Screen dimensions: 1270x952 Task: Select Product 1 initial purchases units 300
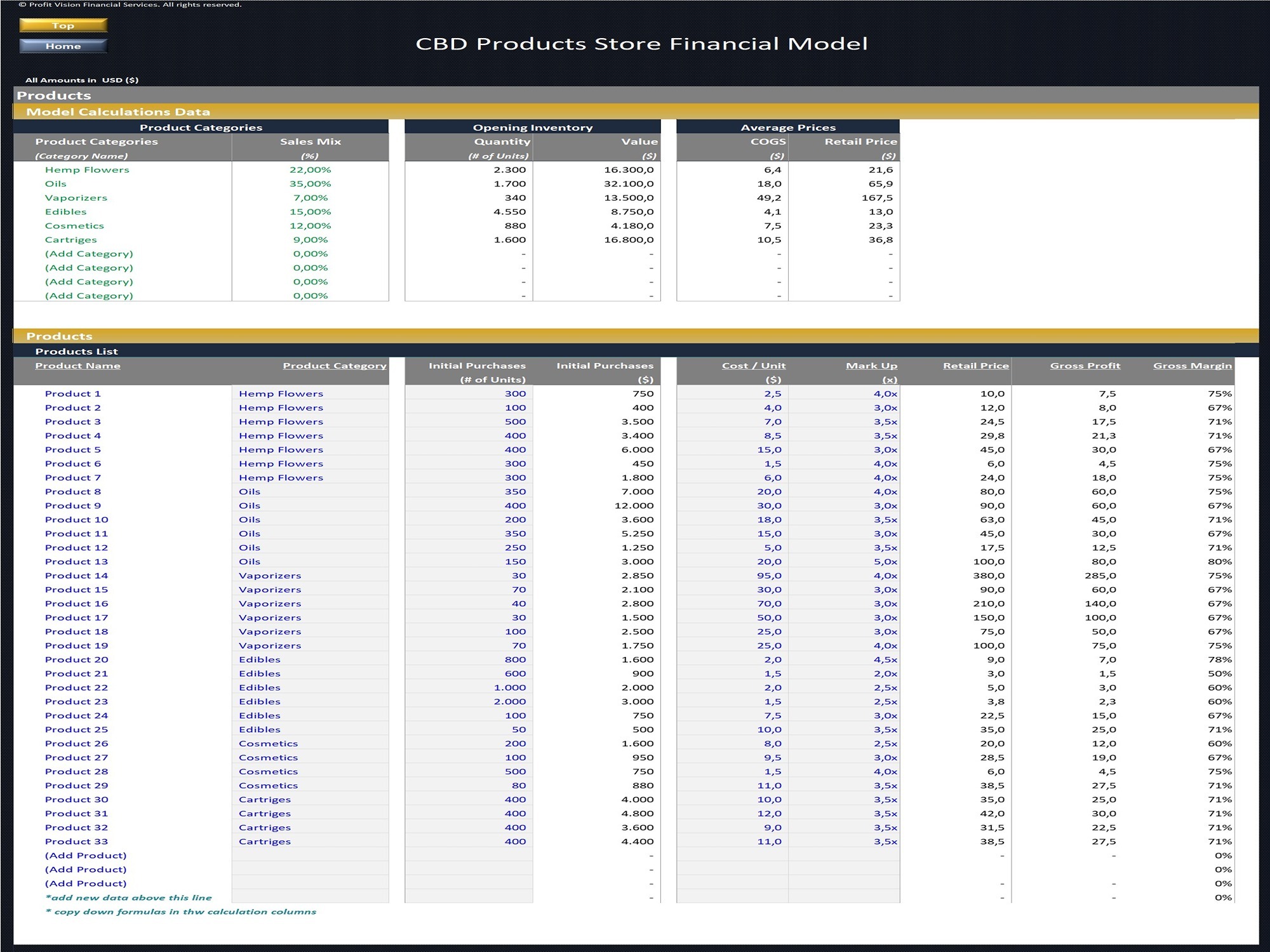click(469, 393)
